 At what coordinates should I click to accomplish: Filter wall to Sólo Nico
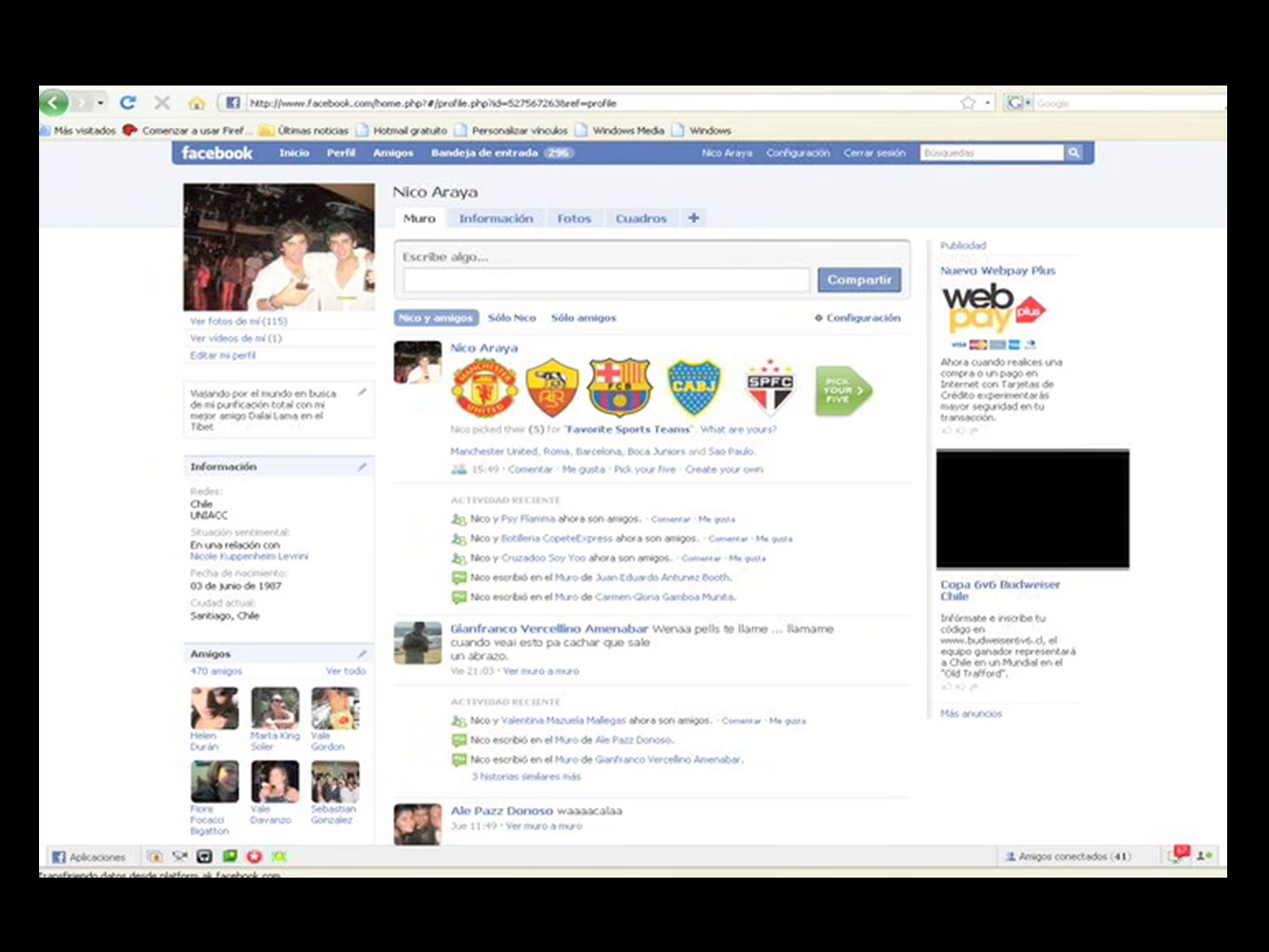512,318
